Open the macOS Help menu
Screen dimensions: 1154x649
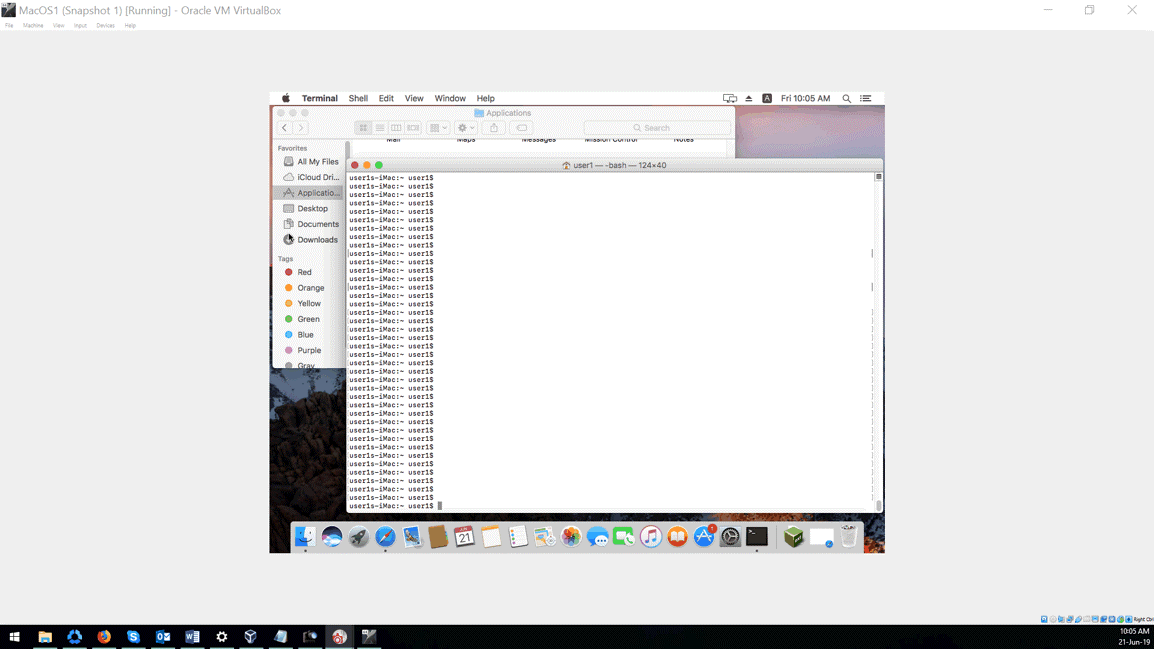coord(486,98)
